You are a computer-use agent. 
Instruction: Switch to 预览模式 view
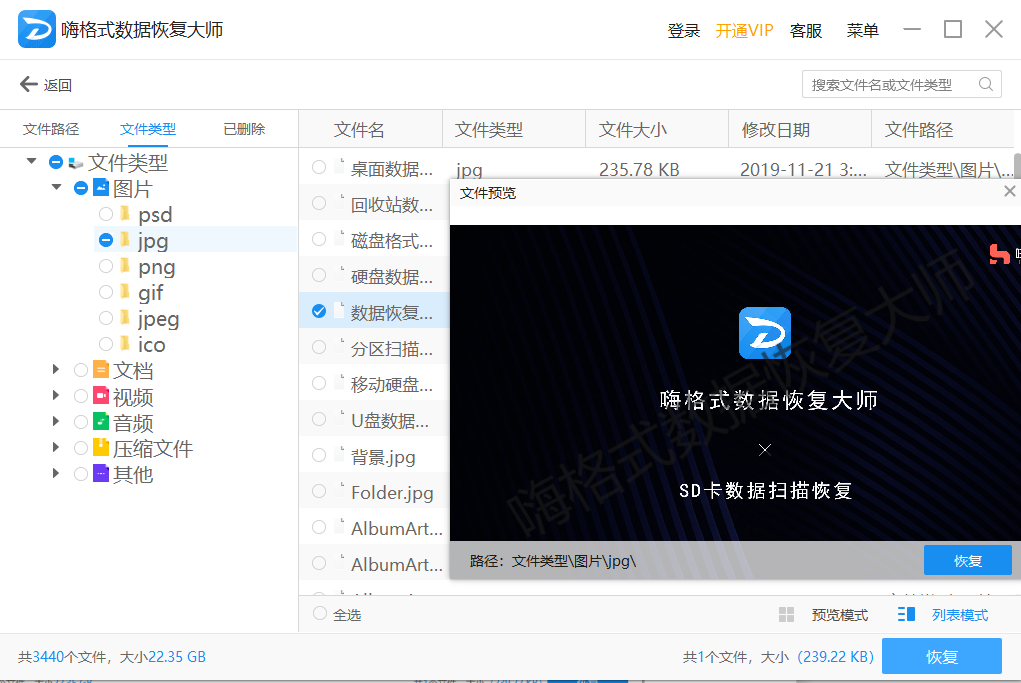pyautogui.click(x=839, y=615)
